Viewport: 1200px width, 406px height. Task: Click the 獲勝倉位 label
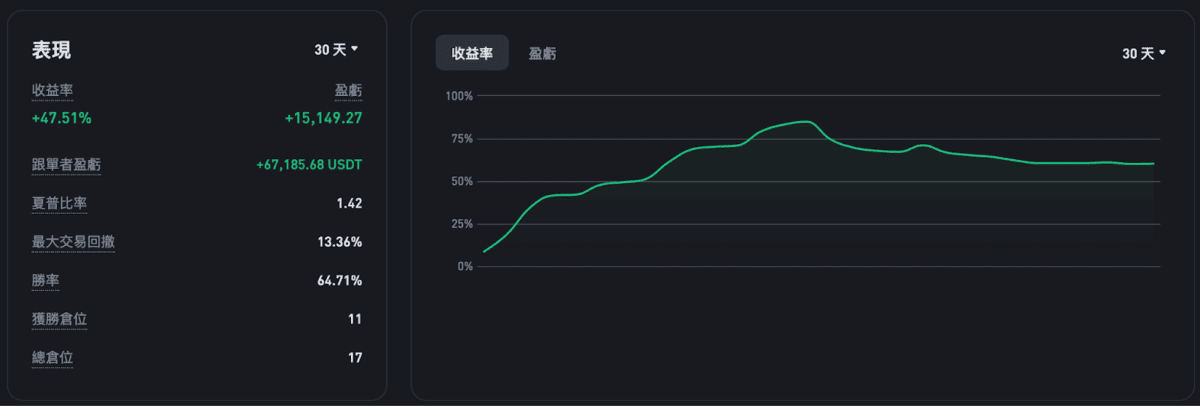[x=59, y=319]
